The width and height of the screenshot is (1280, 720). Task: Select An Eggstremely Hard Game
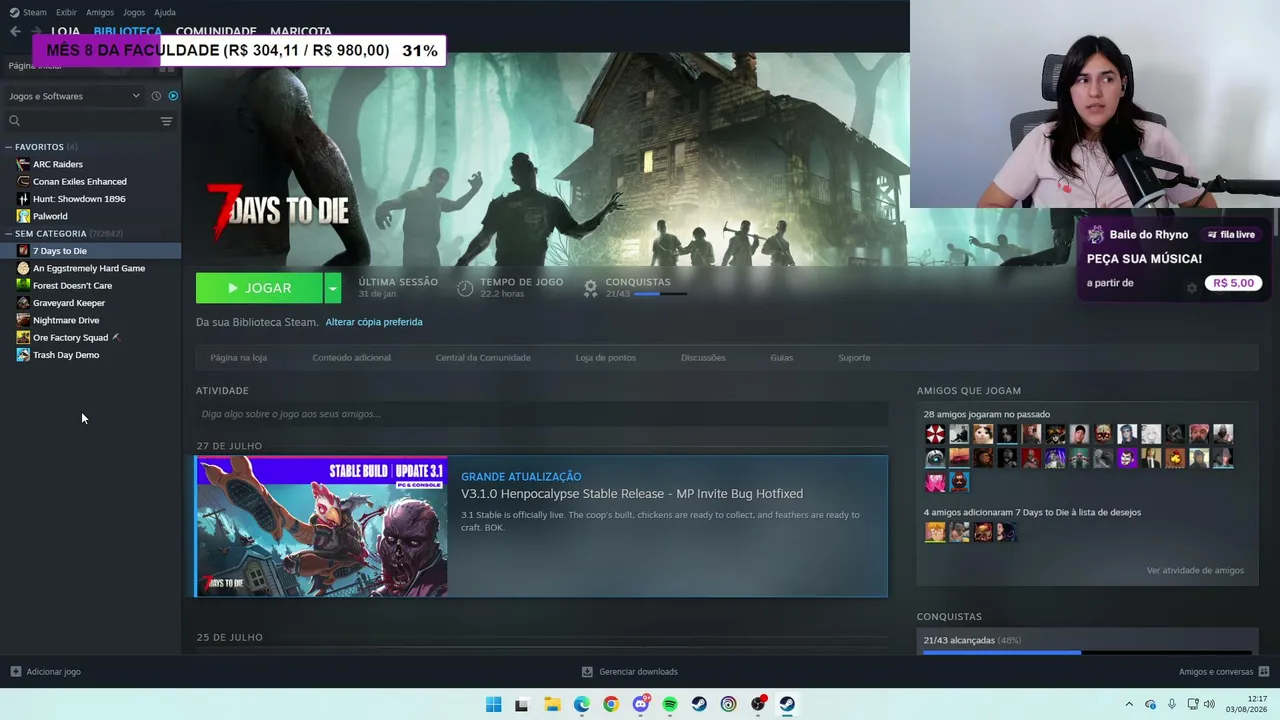(90, 268)
